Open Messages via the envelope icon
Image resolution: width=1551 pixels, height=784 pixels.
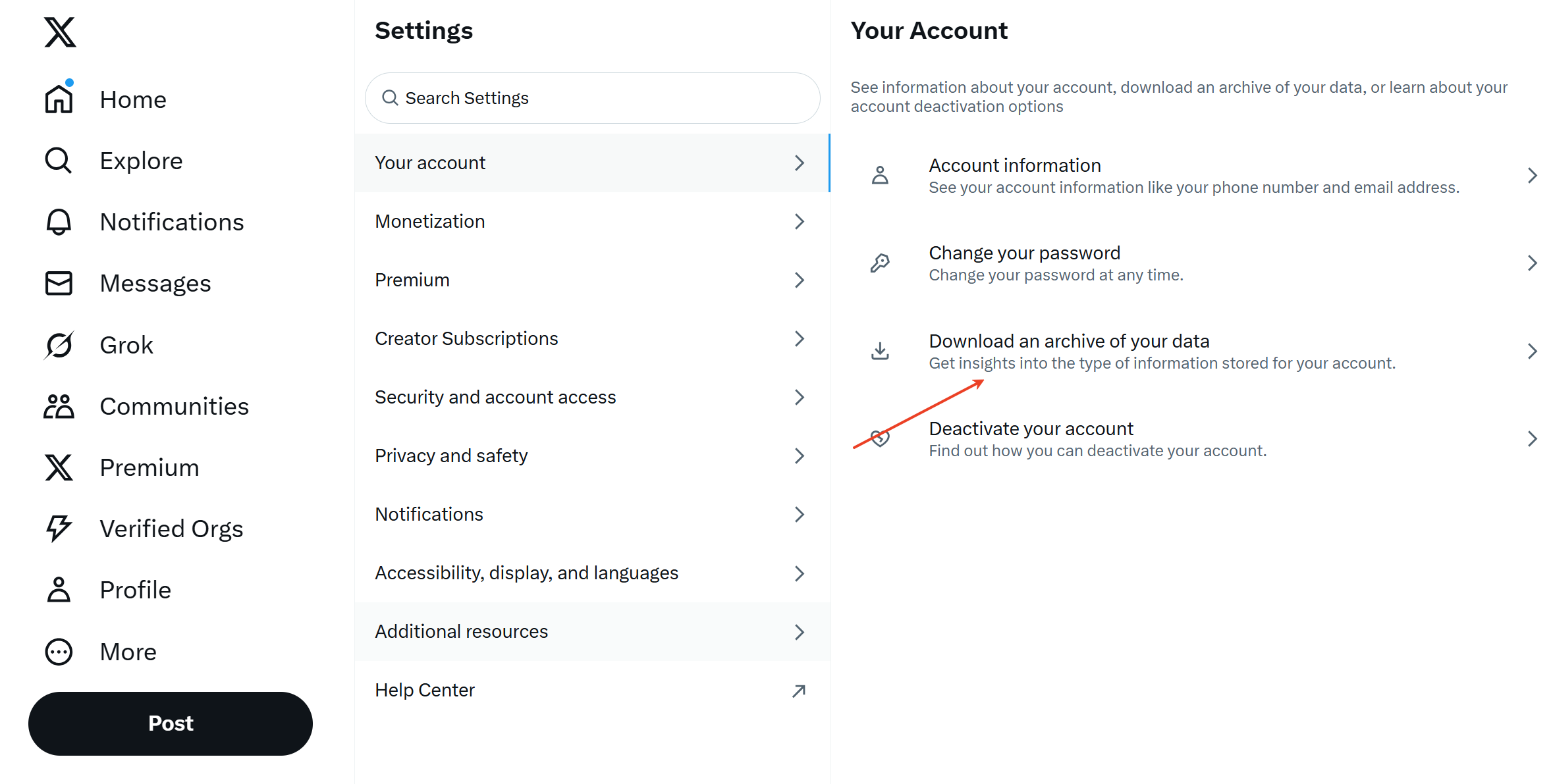[x=59, y=283]
